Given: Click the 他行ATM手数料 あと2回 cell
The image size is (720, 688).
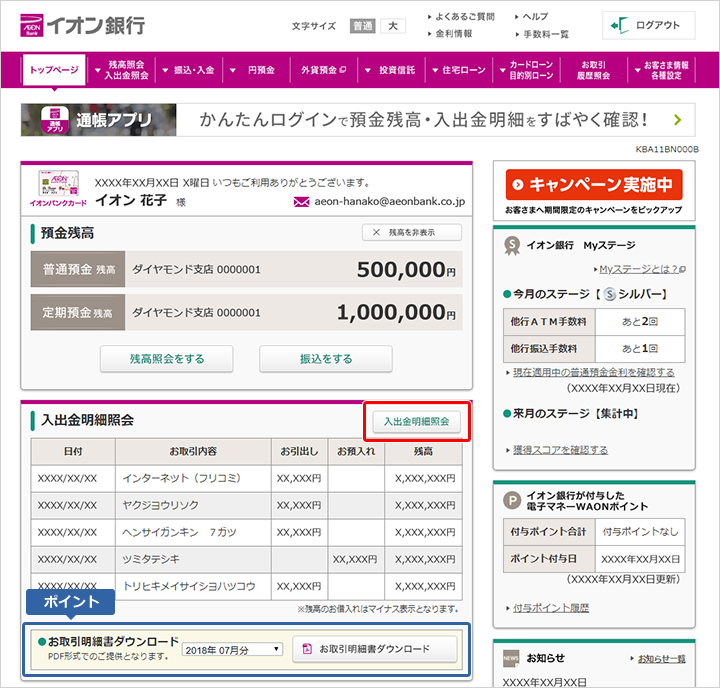Looking at the screenshot, I should [x=640, y=321].
